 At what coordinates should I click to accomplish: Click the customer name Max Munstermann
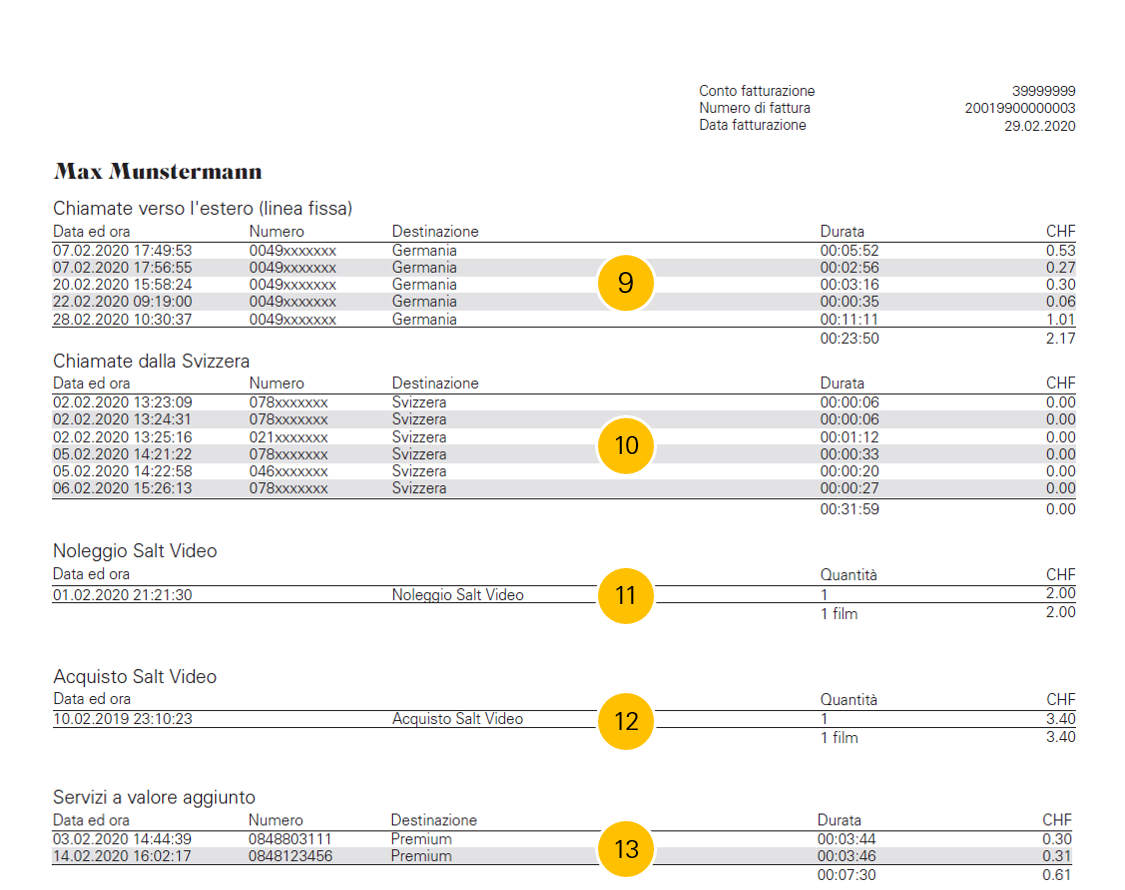(x=158, y=172)
